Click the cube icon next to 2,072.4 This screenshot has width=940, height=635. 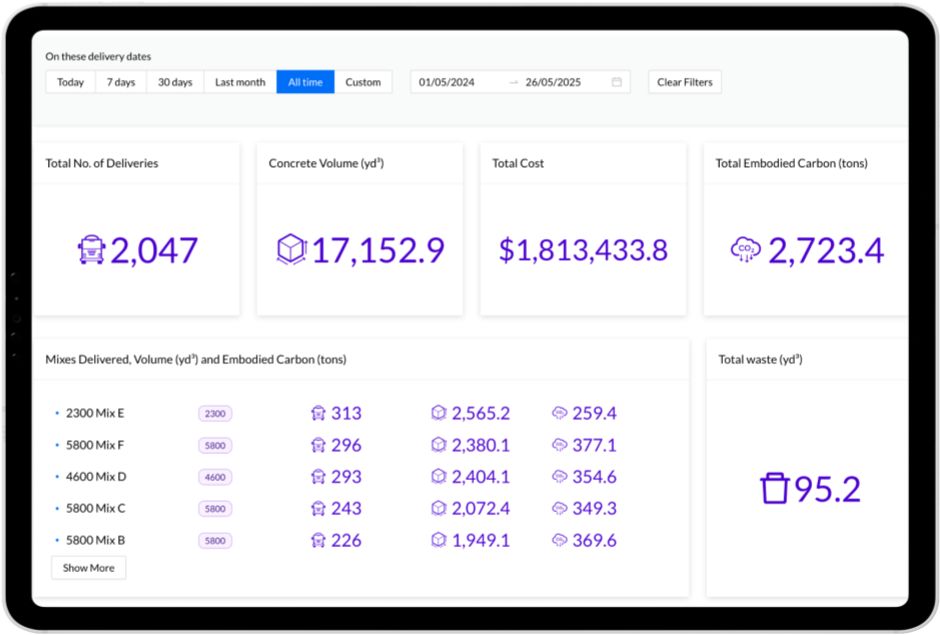tap(439, 508)
